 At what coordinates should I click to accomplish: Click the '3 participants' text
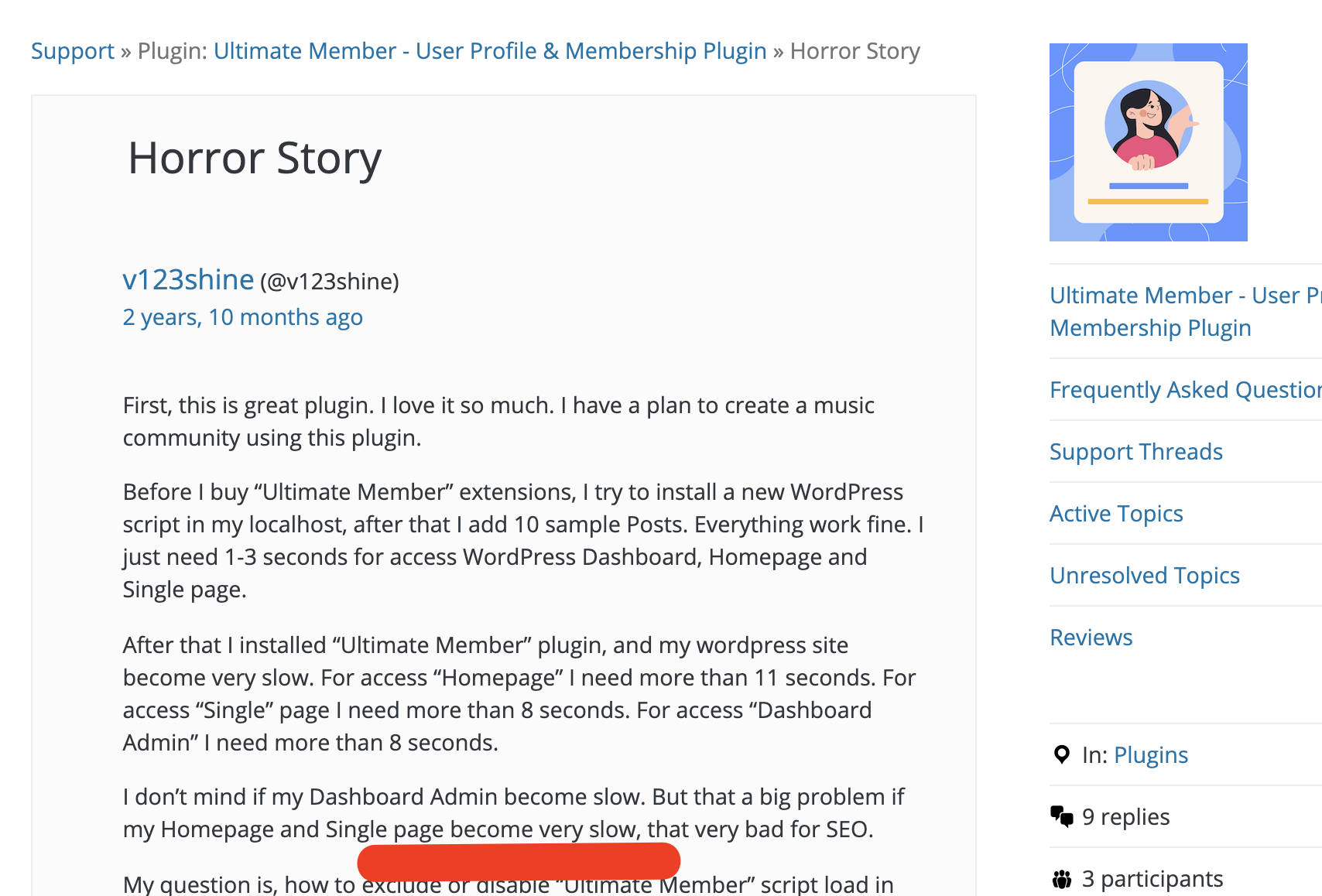pos(1152,879)
